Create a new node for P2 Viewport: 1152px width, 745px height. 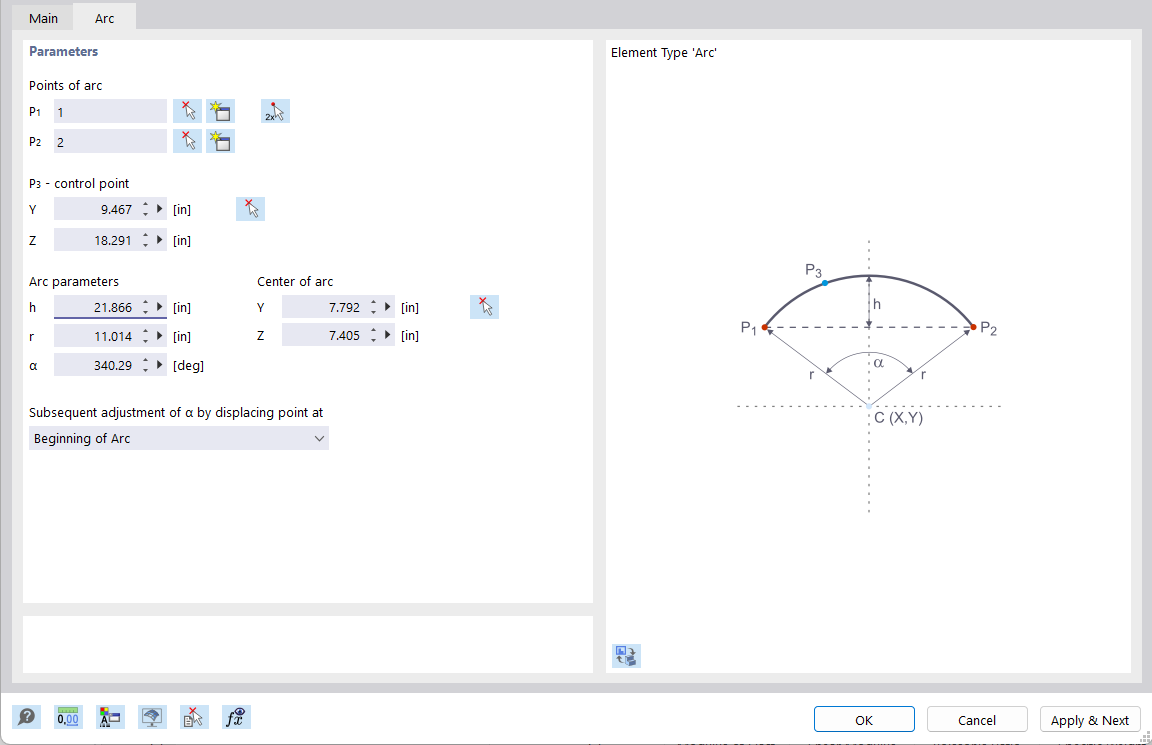(x=220, y=140)
